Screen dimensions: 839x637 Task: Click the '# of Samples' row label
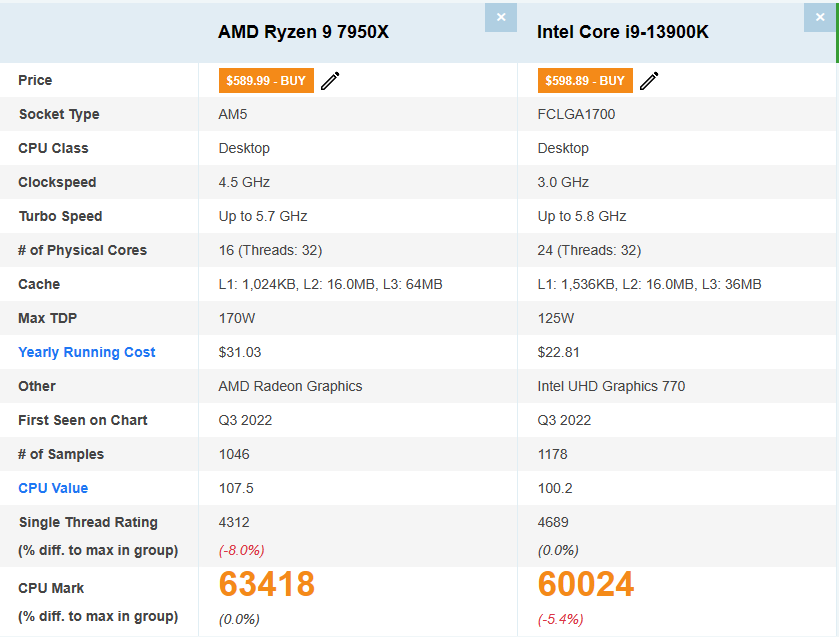coord(60,454)
